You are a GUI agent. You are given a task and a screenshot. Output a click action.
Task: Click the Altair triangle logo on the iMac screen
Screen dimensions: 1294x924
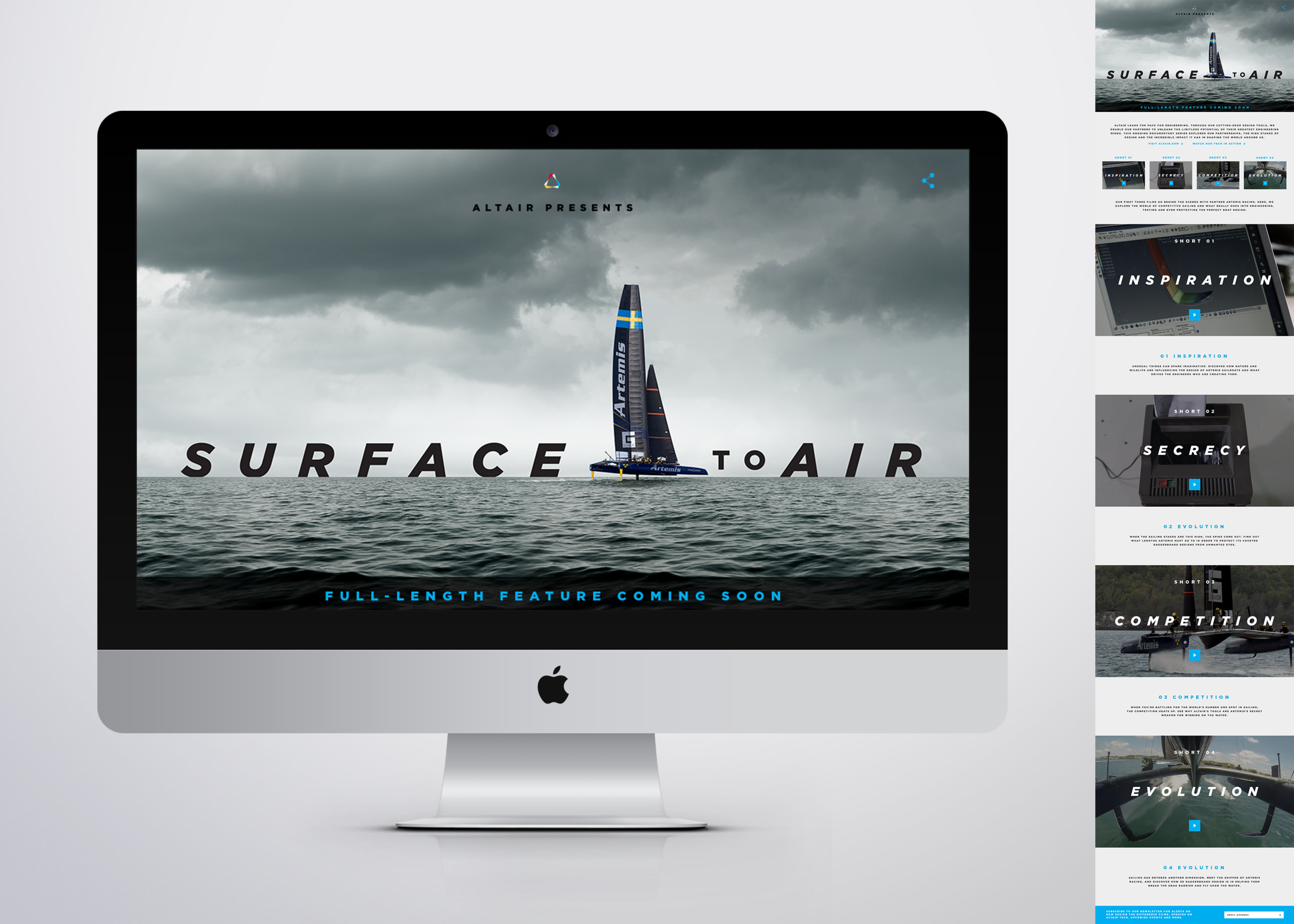click(x=552, y=181)
